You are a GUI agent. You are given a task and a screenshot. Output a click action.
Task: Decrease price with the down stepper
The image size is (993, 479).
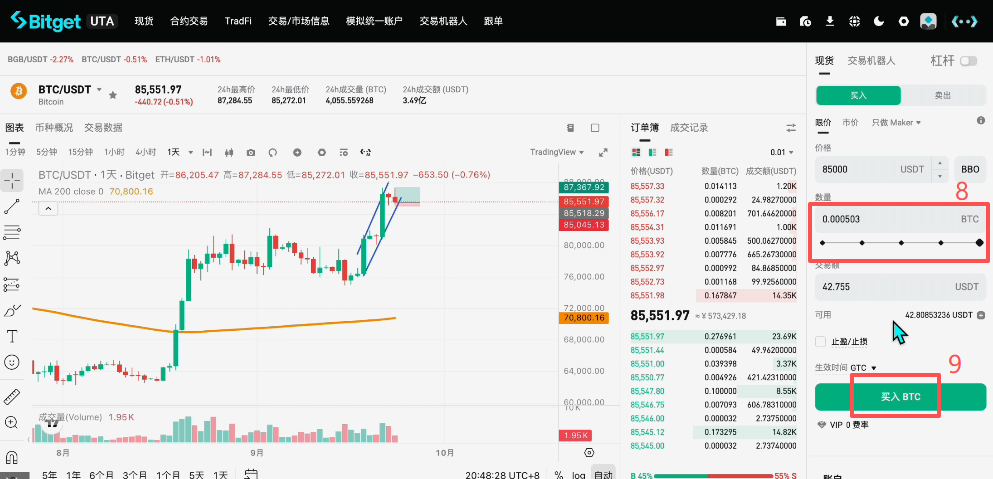pos(940,176)
